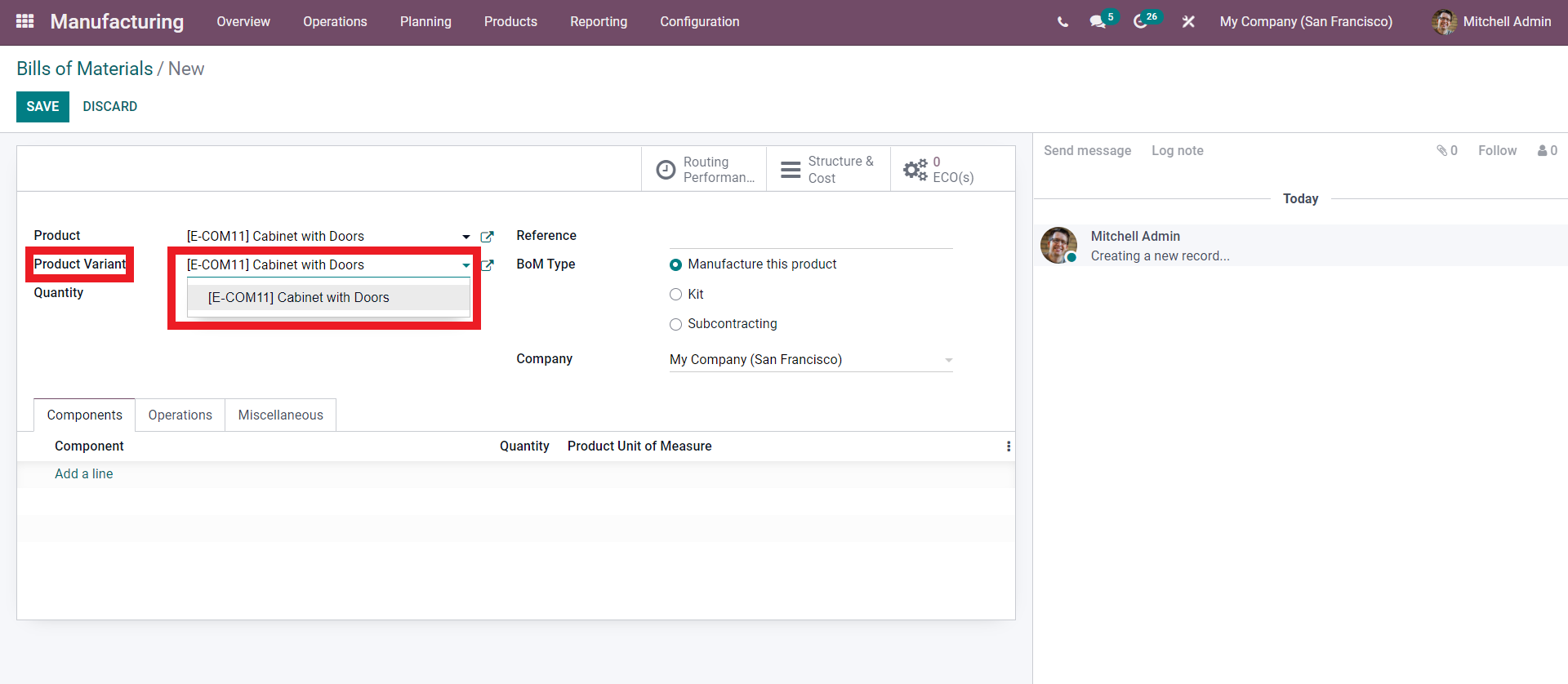Open company switcher My Company (San Francisco)
The height and width of the screenshot is (684, 1568).
point(1306,22)
